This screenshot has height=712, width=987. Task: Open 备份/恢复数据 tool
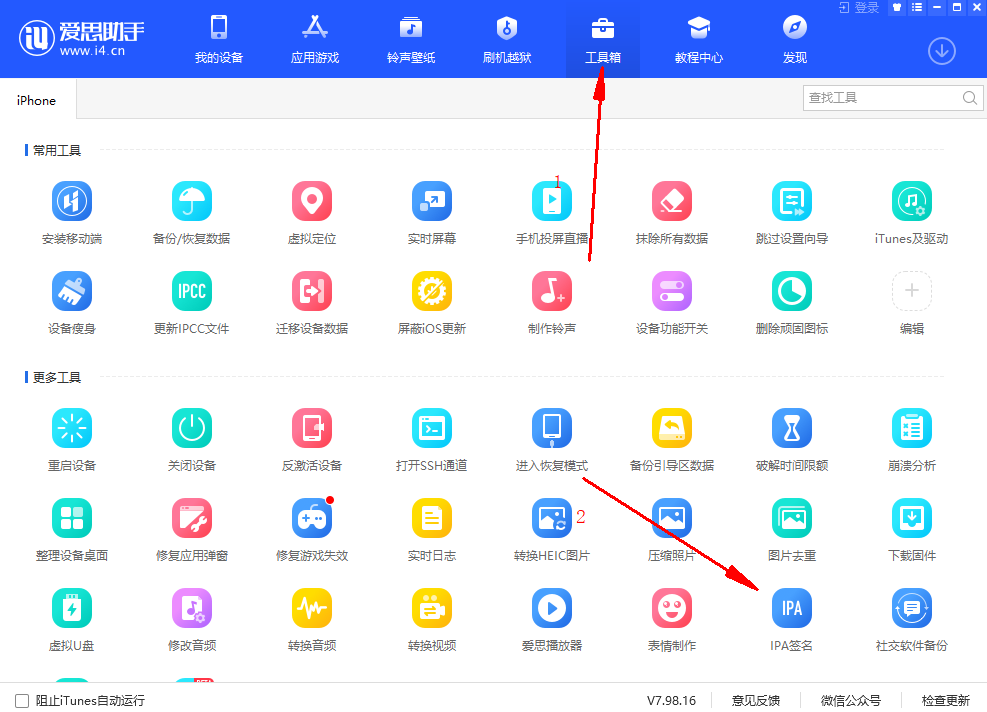click(x=192, y=201)
